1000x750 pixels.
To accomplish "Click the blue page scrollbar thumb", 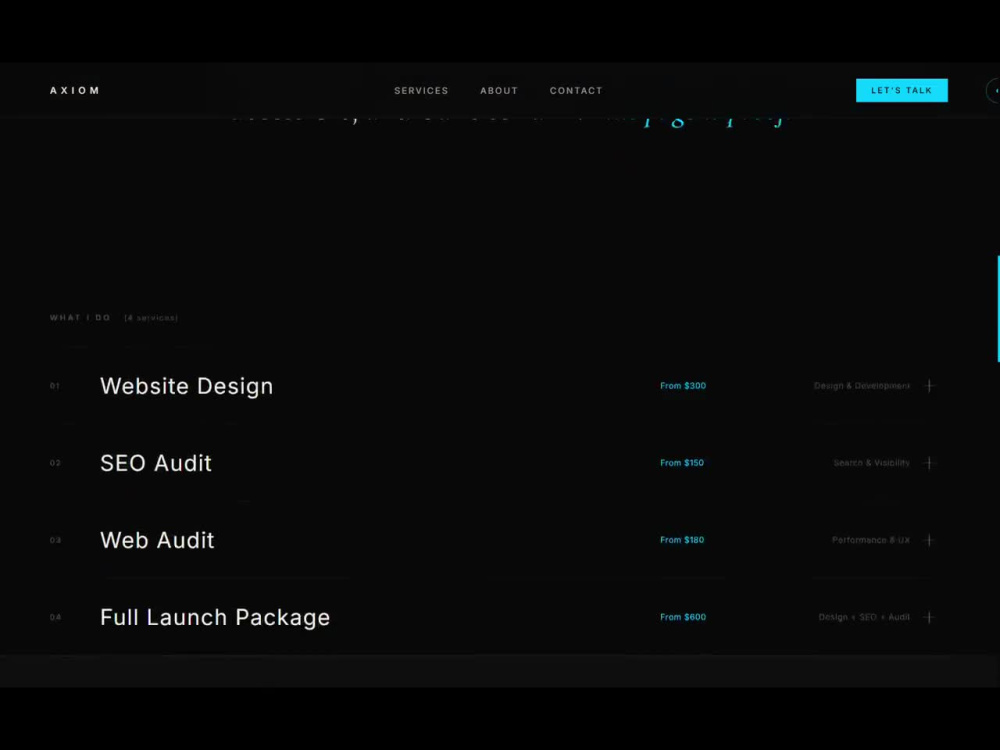I will pos(998,309).
